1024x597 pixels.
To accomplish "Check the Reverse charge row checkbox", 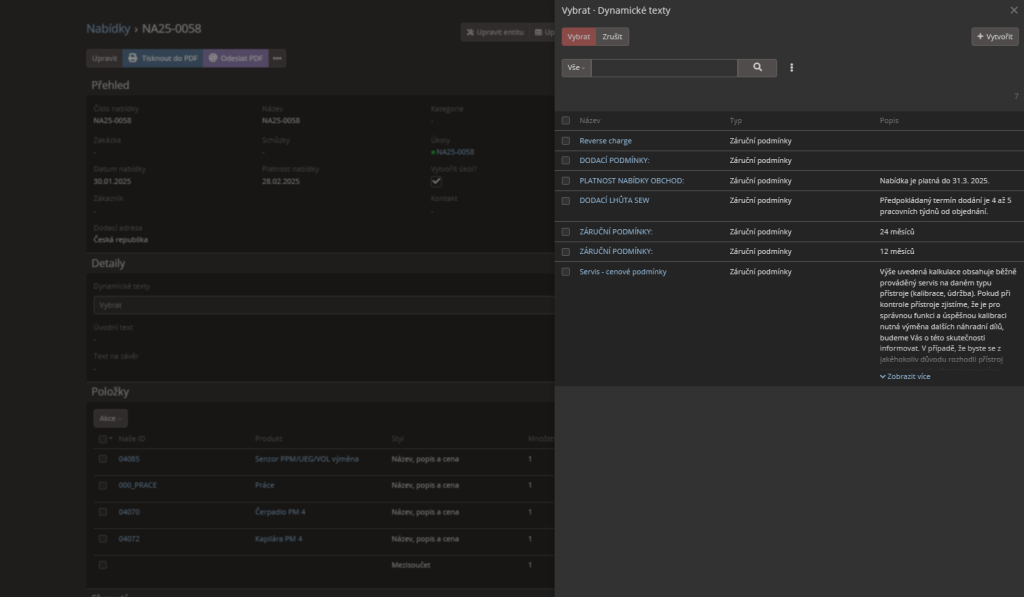I will click(x=566, y=141).
